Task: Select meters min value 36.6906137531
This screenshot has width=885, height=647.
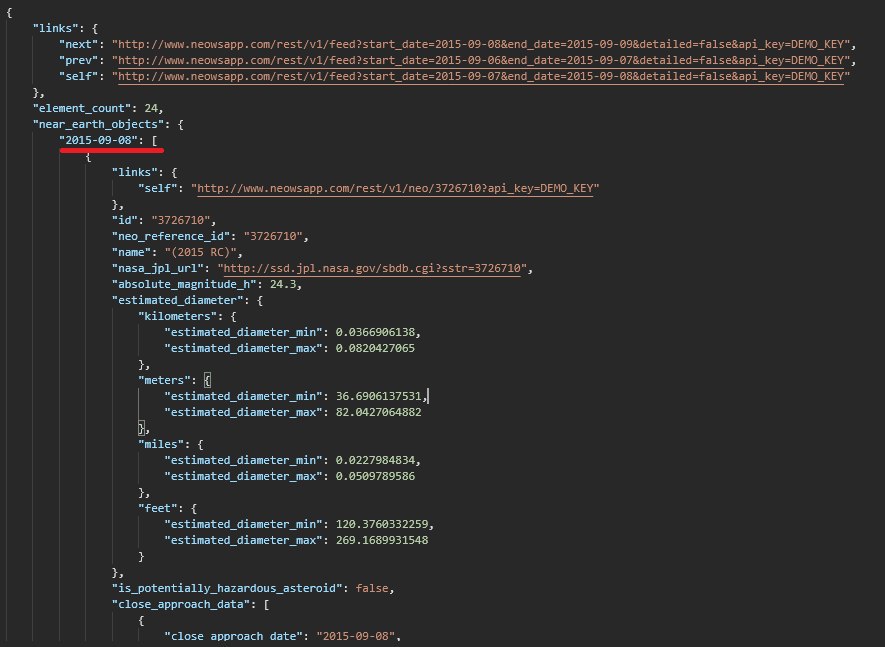Action: 379,396
